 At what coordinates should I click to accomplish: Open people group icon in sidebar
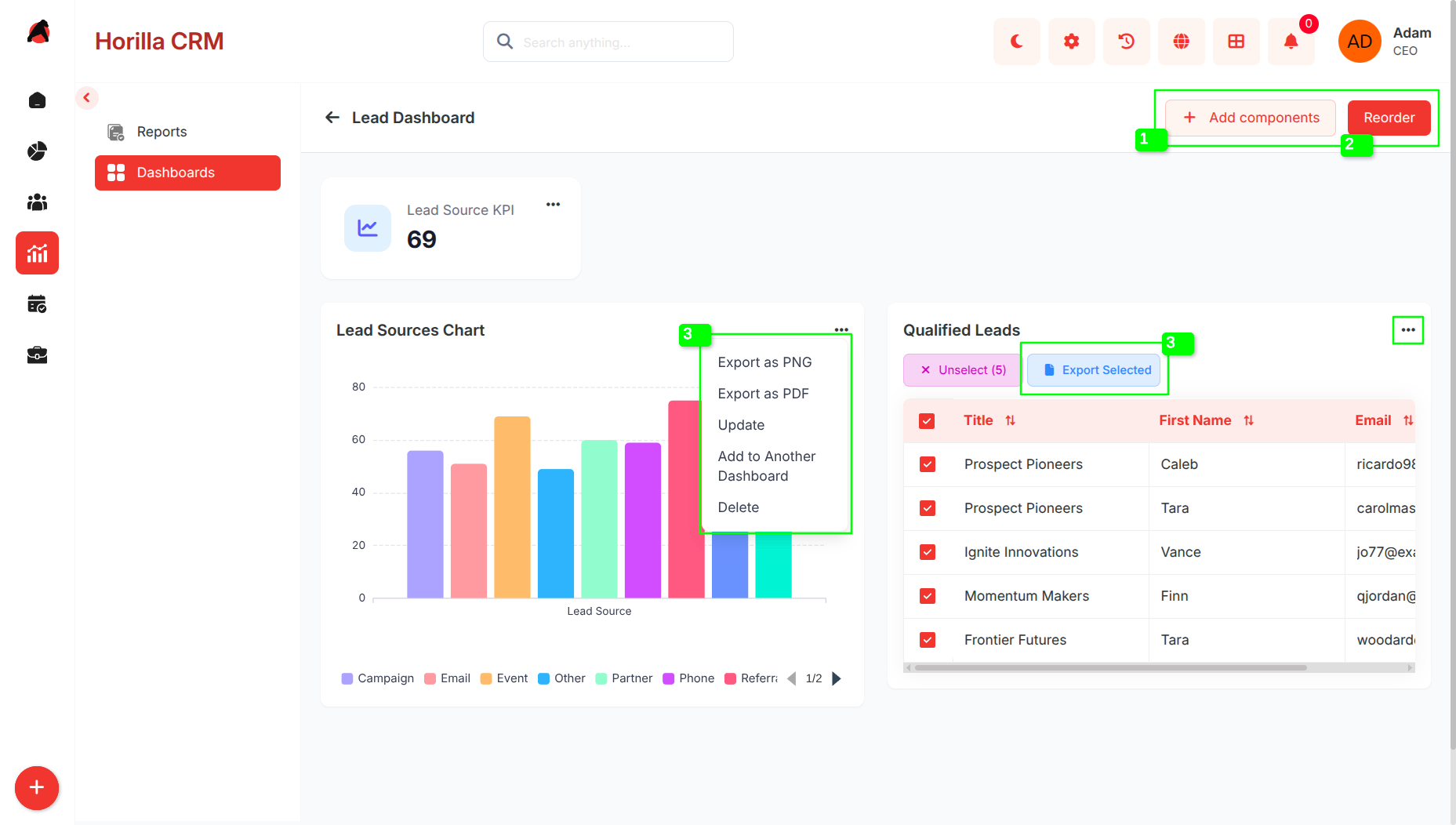(x=37, y=202)
